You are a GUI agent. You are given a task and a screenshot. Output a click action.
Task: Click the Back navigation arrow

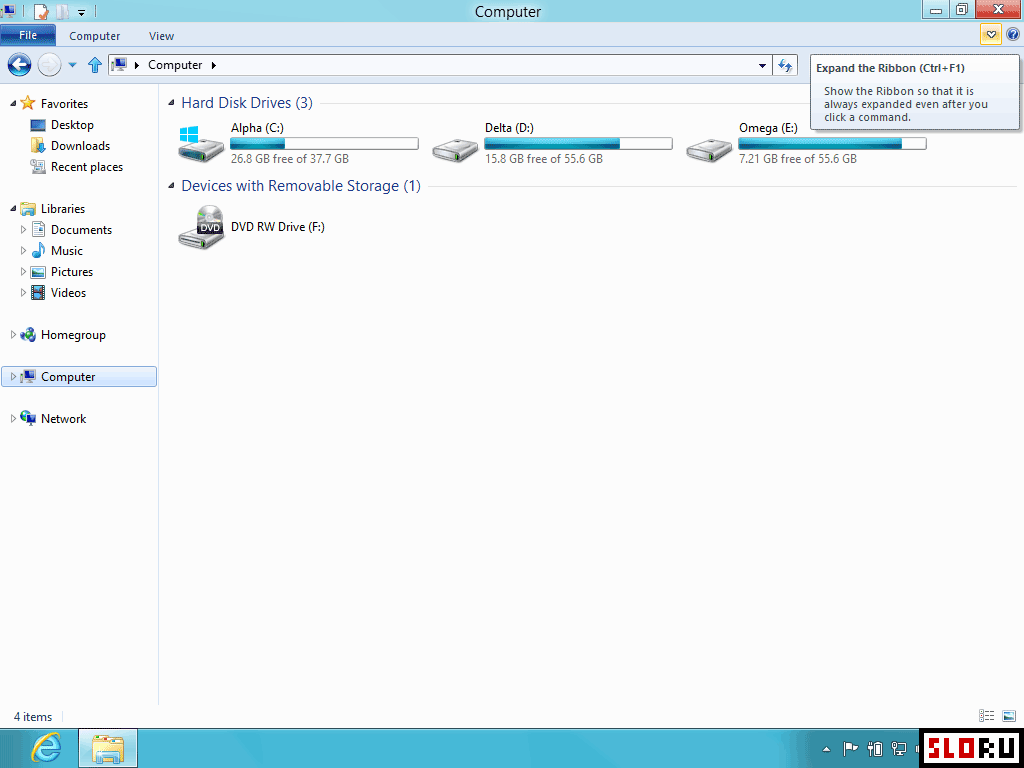(20, 65)
